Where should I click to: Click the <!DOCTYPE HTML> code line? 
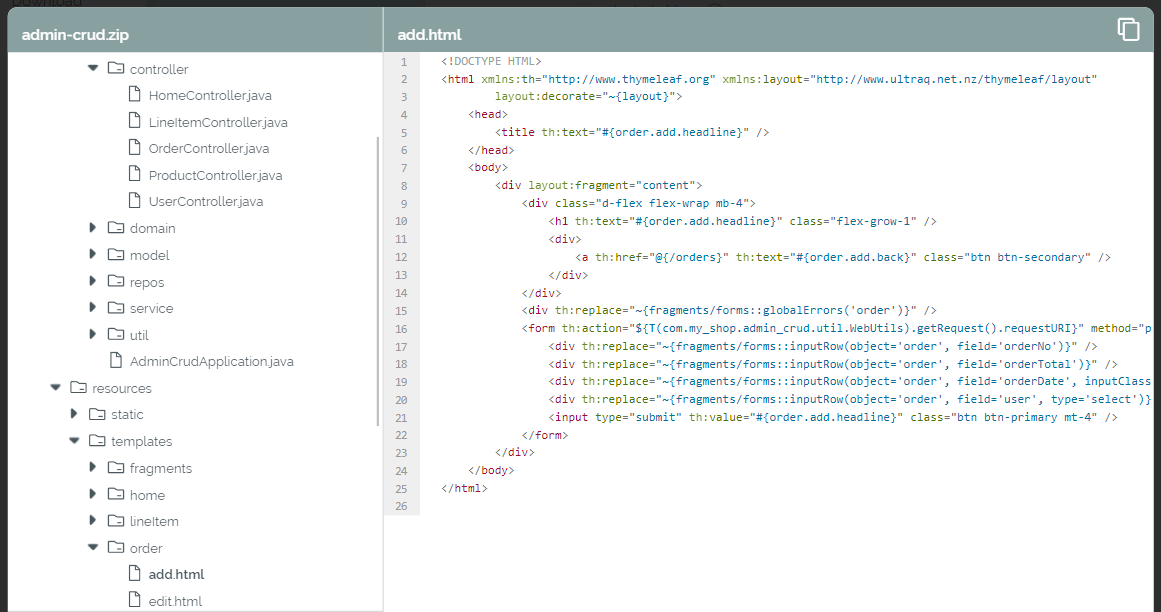click(x=491, y=61)
